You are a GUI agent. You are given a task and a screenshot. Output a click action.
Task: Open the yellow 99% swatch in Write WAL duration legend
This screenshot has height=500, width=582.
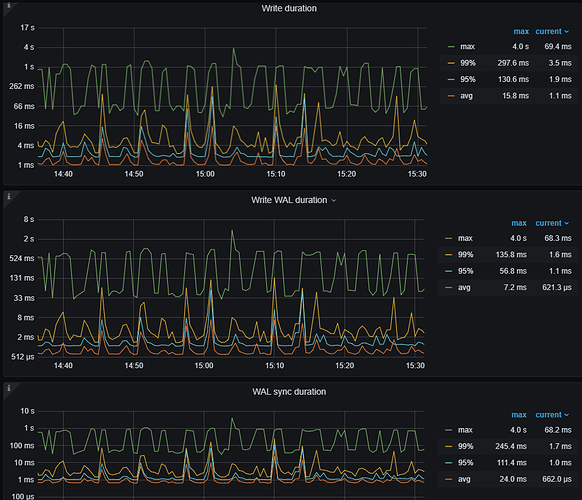(x=449, y=255)
